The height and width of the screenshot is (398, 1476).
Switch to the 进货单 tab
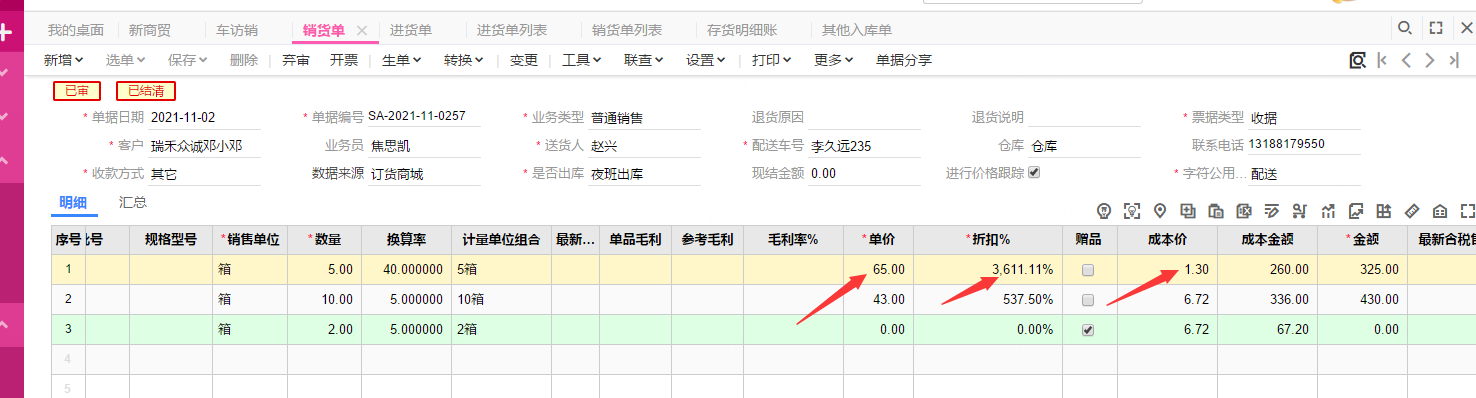pos(411,31)
